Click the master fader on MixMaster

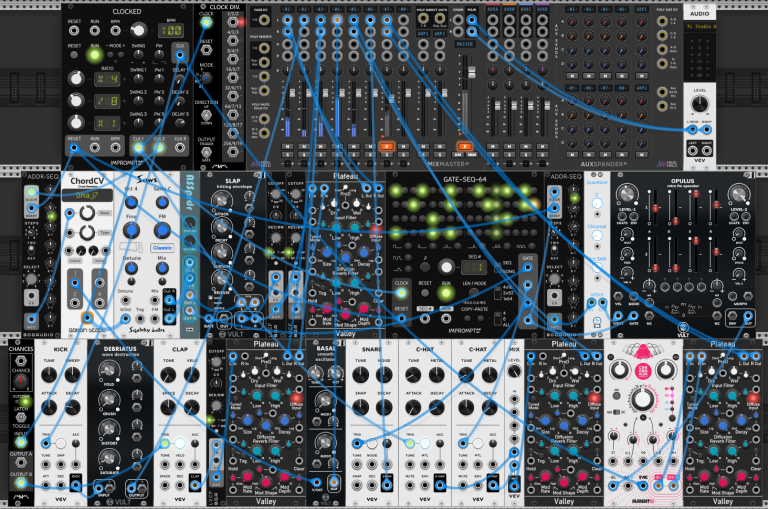tap(471, 73)
